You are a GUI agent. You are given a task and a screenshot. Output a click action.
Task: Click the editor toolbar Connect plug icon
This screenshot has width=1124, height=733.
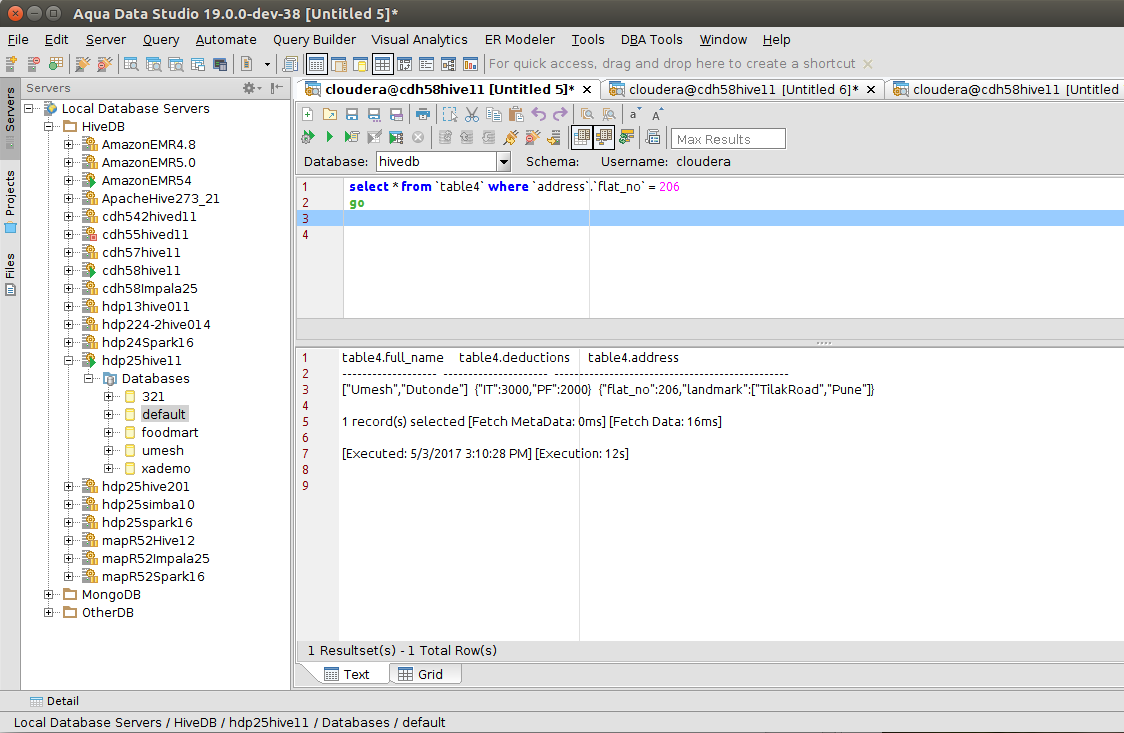[x=510, y=137]
